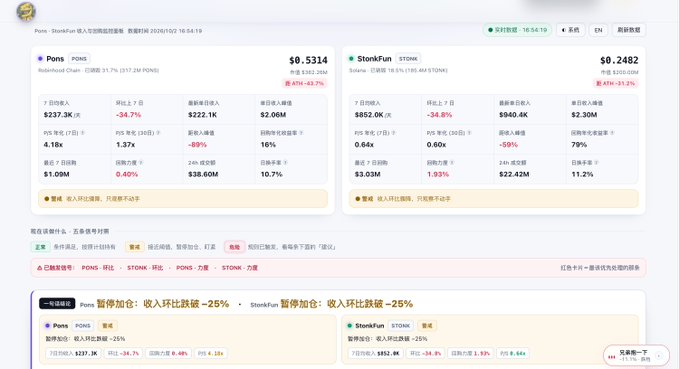Click Pons 7 日均收入 value $237.3K
Viewport: 679px width, 369px height.
click(x=58, y=115)
